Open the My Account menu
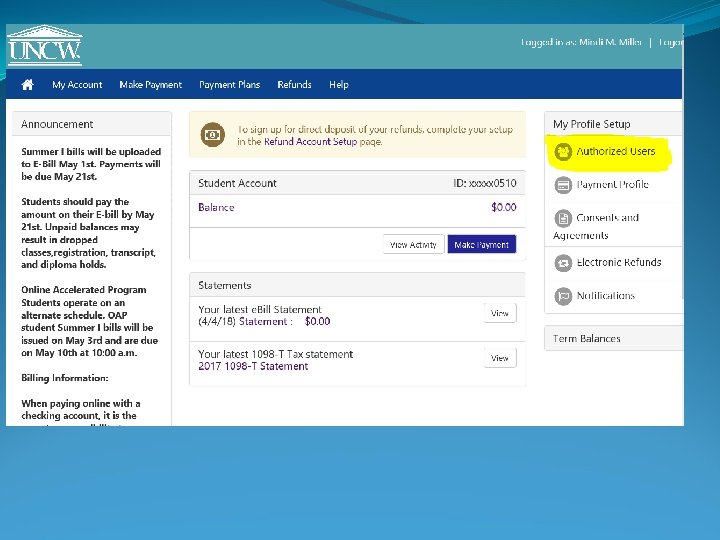720x540 pixels. (77, 84)
